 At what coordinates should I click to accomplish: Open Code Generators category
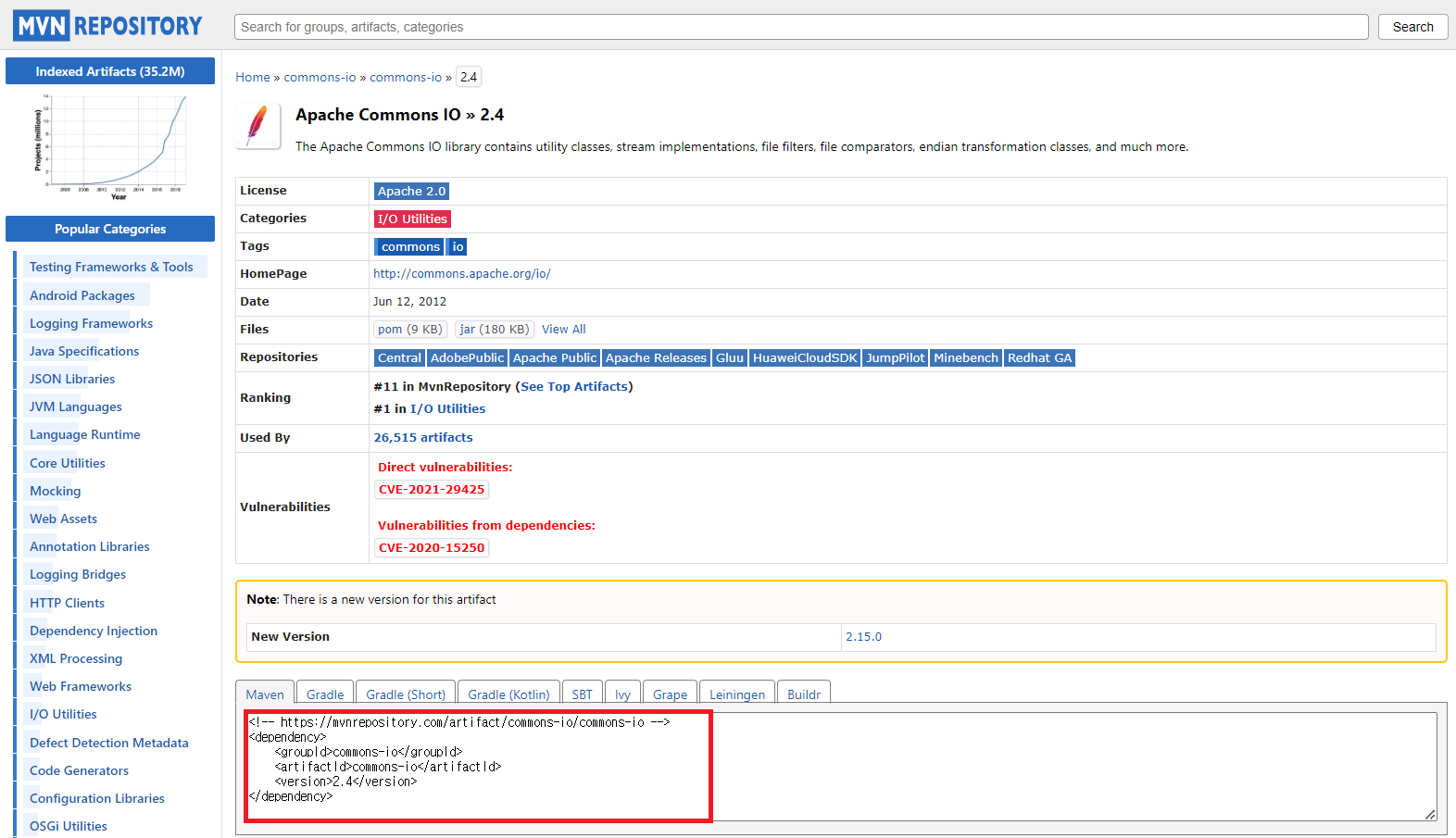[x=79, y=770]
